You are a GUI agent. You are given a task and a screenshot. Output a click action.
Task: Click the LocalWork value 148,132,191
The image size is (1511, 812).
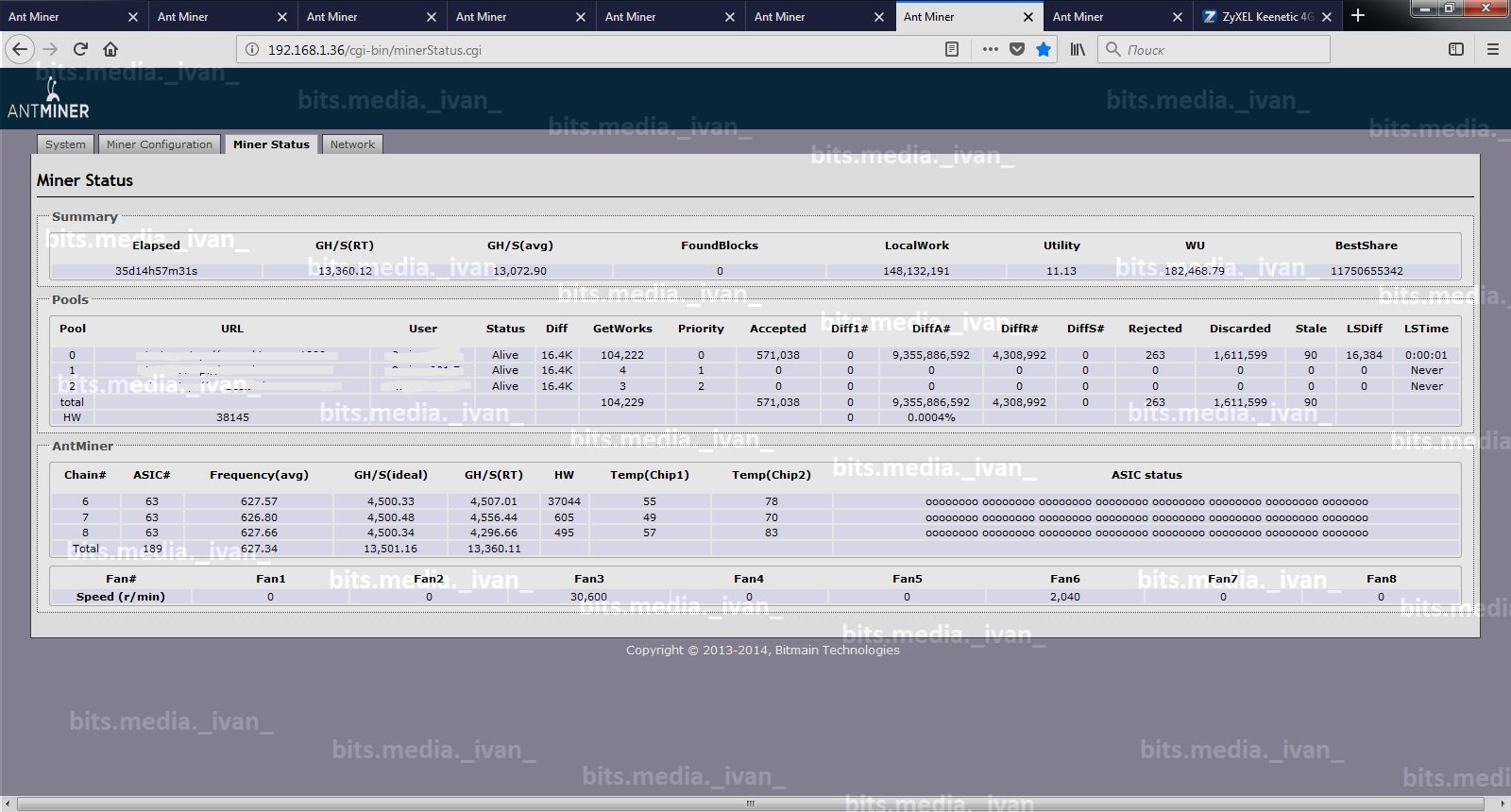pos(917,271)
